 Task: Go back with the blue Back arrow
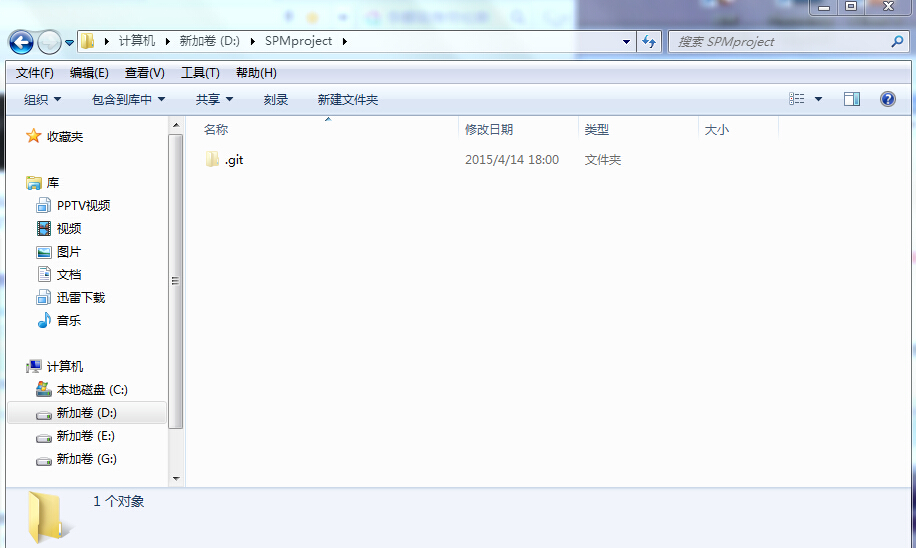tap(21, 42)
